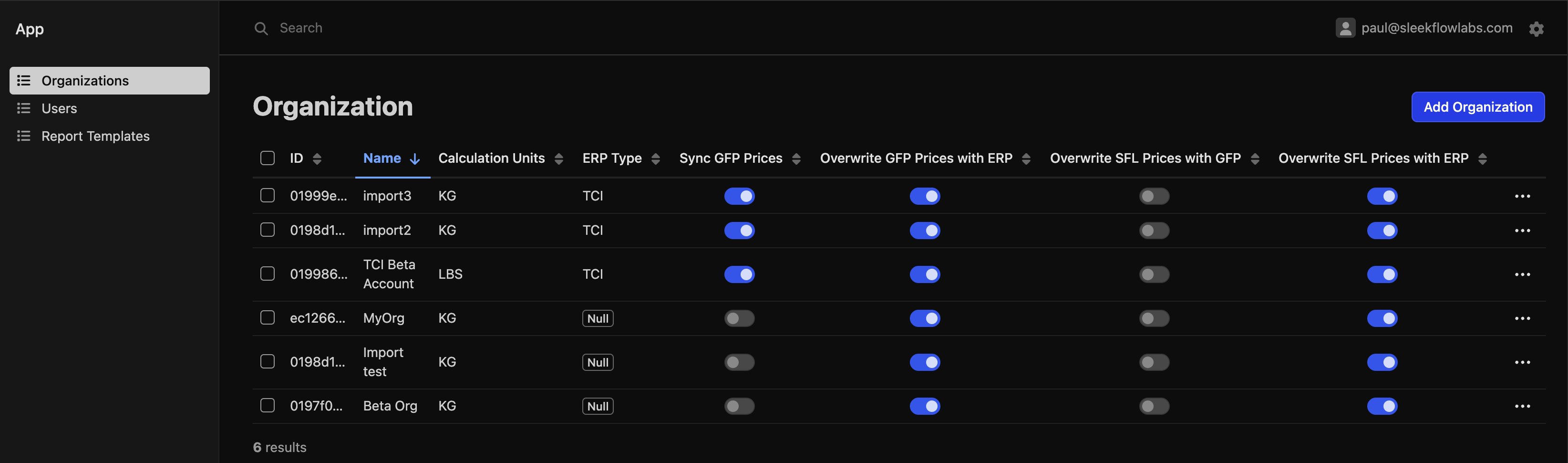Open row actions for import3

1522,196
